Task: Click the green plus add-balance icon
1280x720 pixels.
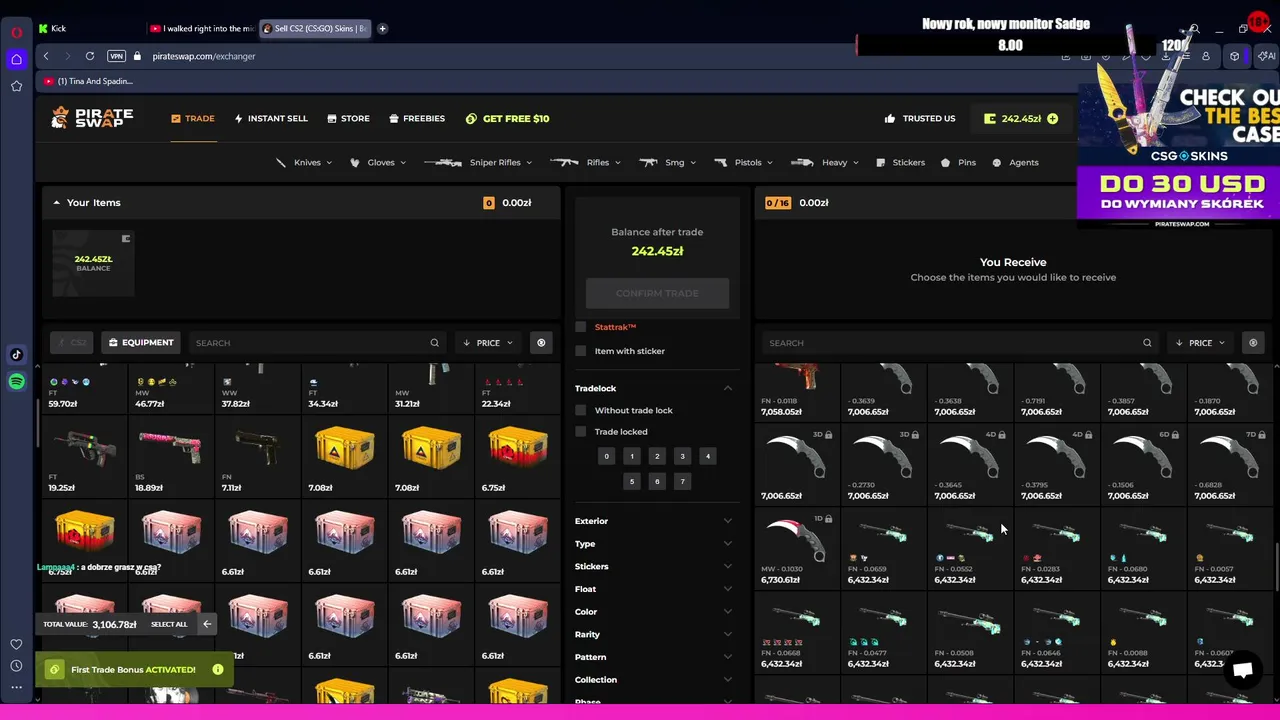Action: (x=1052, y=119)
